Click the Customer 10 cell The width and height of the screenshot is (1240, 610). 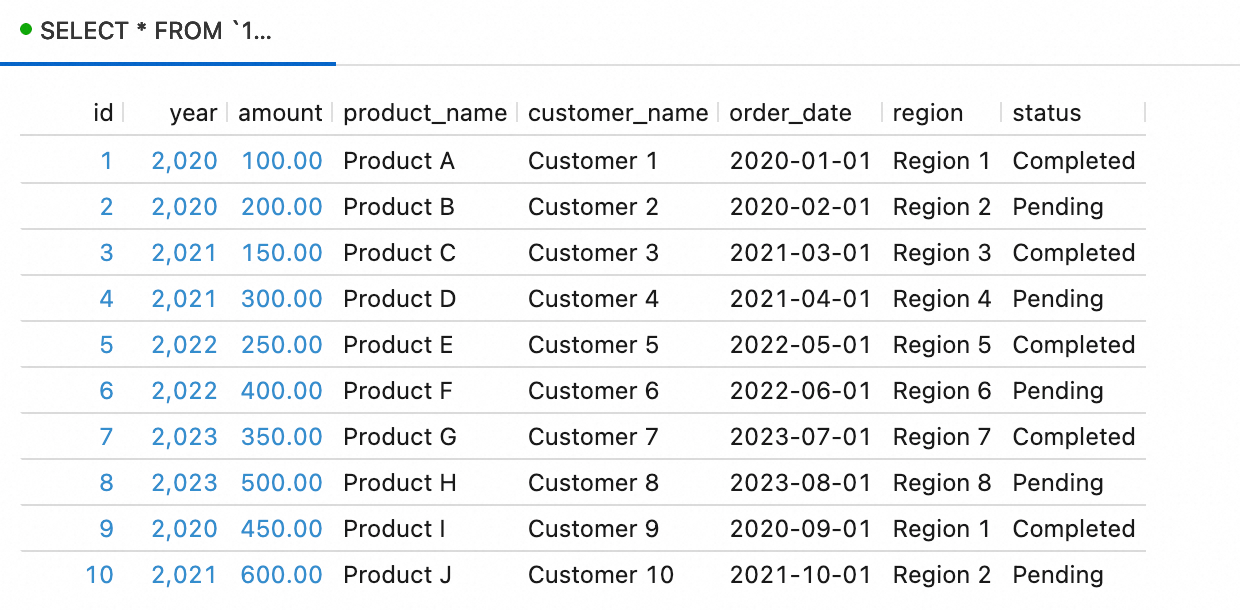pos(601,575)
